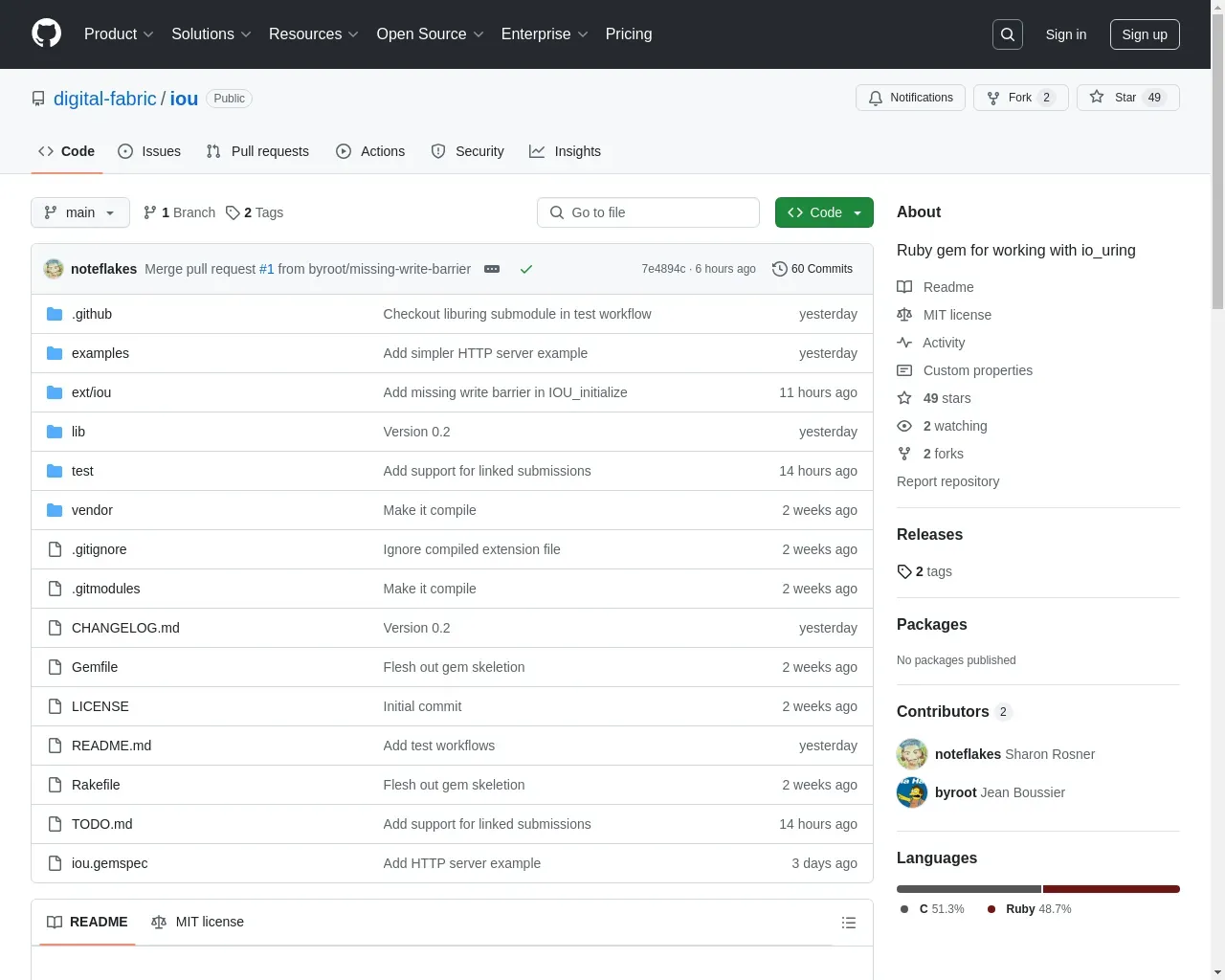1225x980 pixels.
Task: Focus the Go to file input
Action: click(x=648, y=212)
